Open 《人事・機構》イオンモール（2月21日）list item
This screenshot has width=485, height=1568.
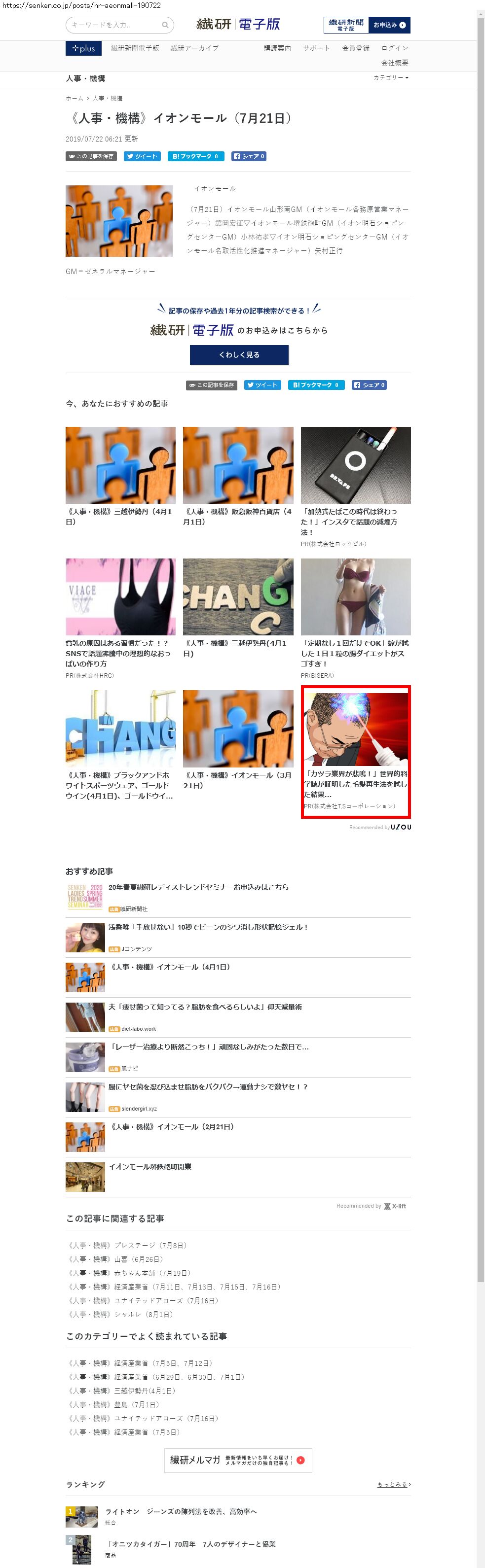point(171,1127)
